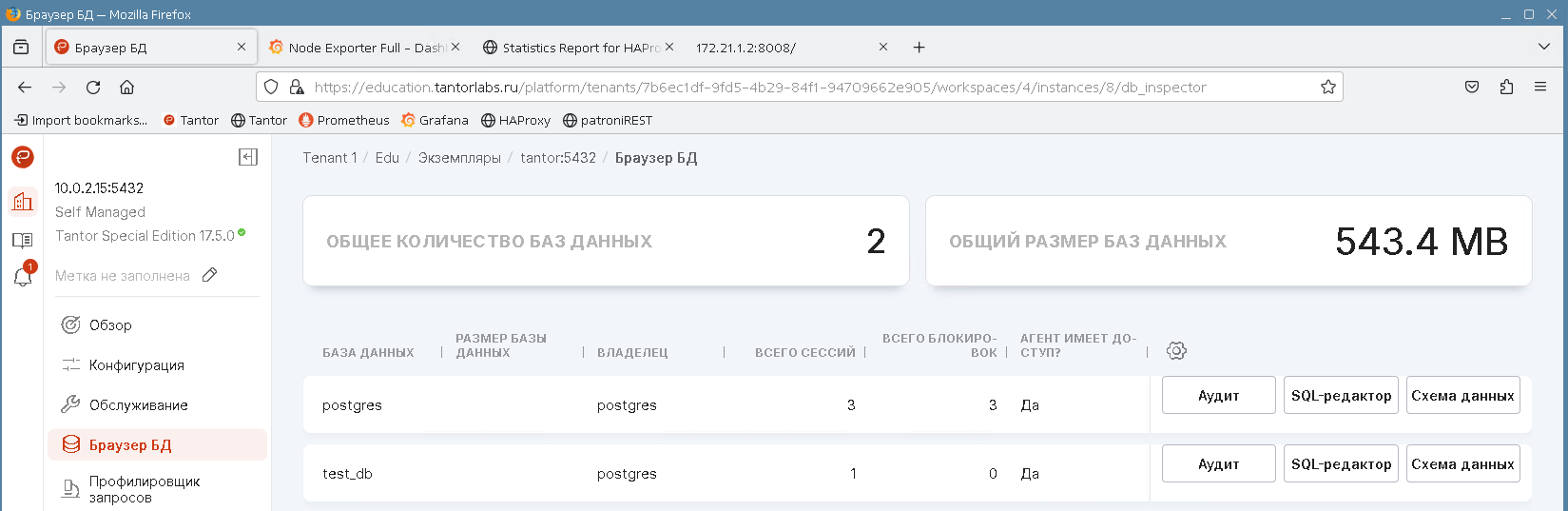
Task: Open the documentation book icon
Action: (22, 240)
